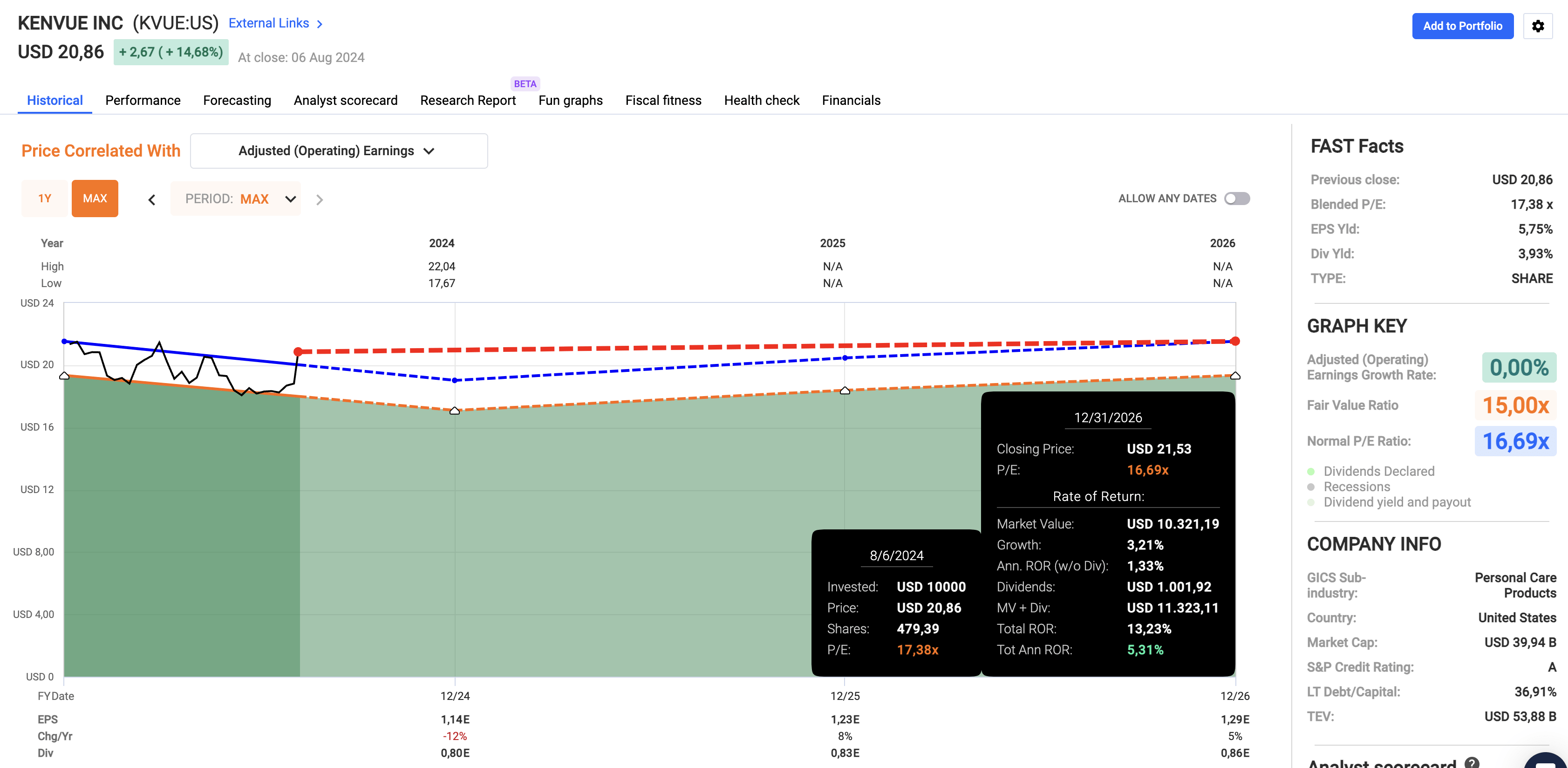The width and height of the screenshot is (1568, 768).
Task: Click the Recessions legend dot
Action: pos(1310,487)
